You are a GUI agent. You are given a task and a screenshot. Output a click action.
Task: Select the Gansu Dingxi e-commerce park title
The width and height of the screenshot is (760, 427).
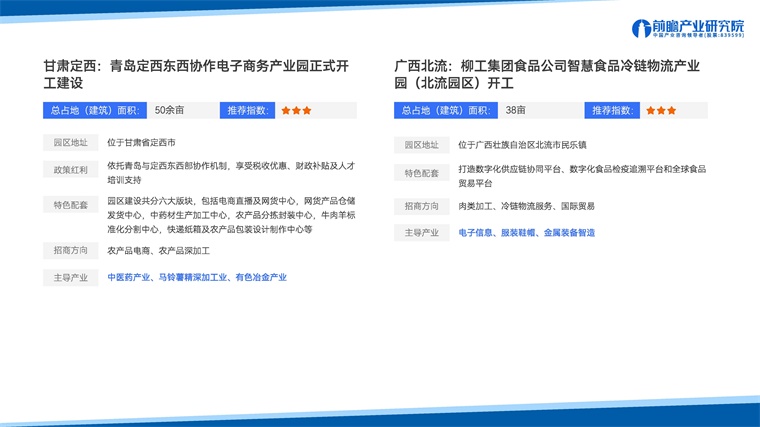coord(196,74)
